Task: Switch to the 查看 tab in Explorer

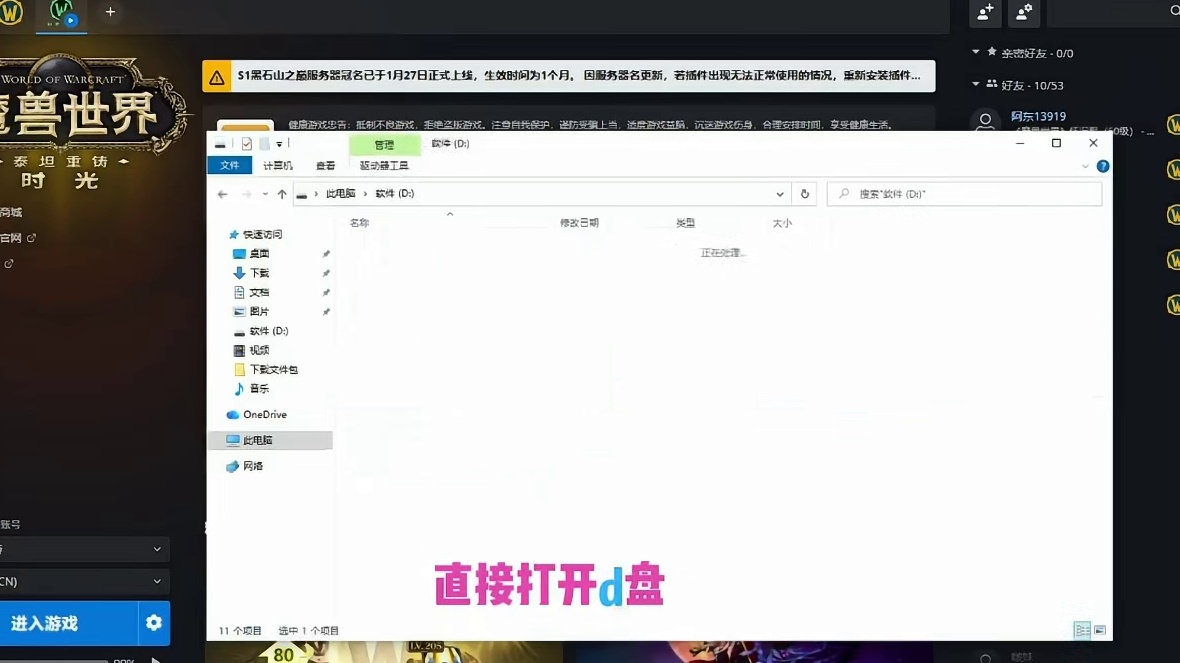Action: coord(325,165)
